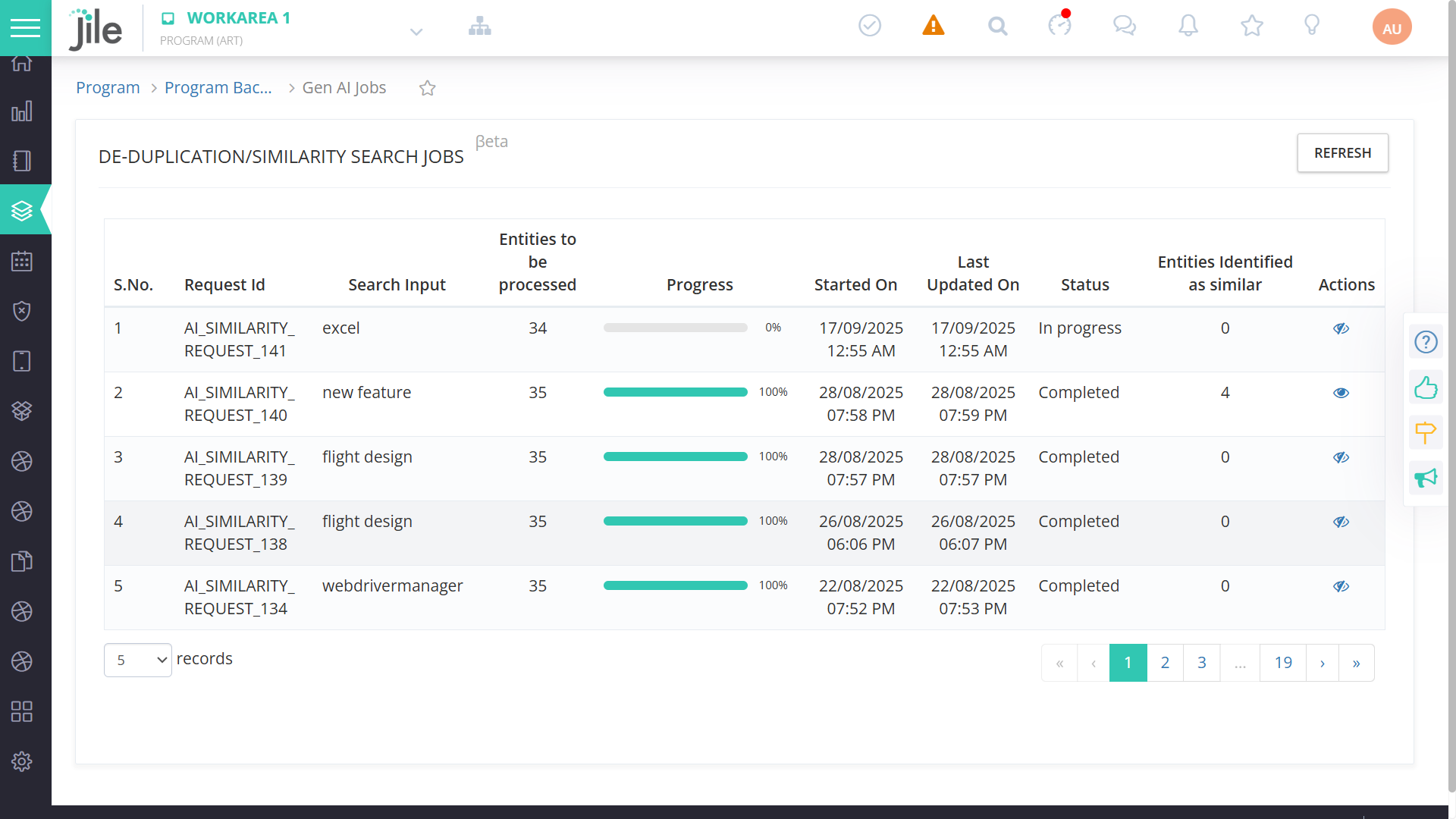Click the search magnifier icon
The height and width of the screenshot is (819, 1456).
pyautogui.click(x=998, y=27)
